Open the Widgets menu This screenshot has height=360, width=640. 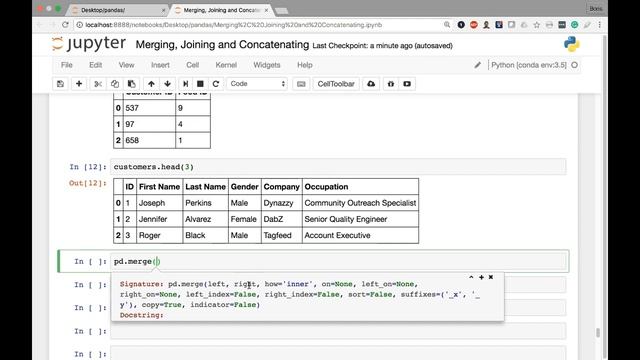[x=267, y=65]
